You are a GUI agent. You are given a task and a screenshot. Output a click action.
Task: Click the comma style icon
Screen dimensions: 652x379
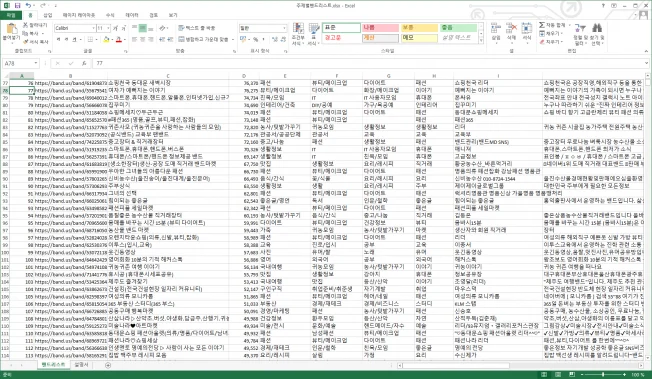coord(263,40)
